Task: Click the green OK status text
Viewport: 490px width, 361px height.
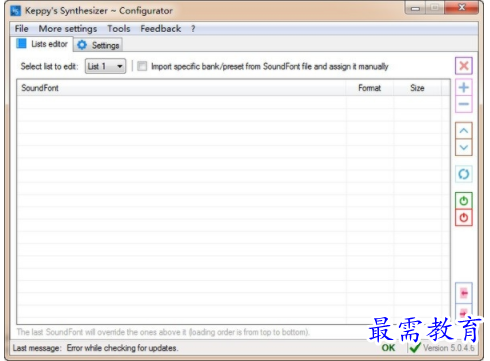Action: pos(388,348)
